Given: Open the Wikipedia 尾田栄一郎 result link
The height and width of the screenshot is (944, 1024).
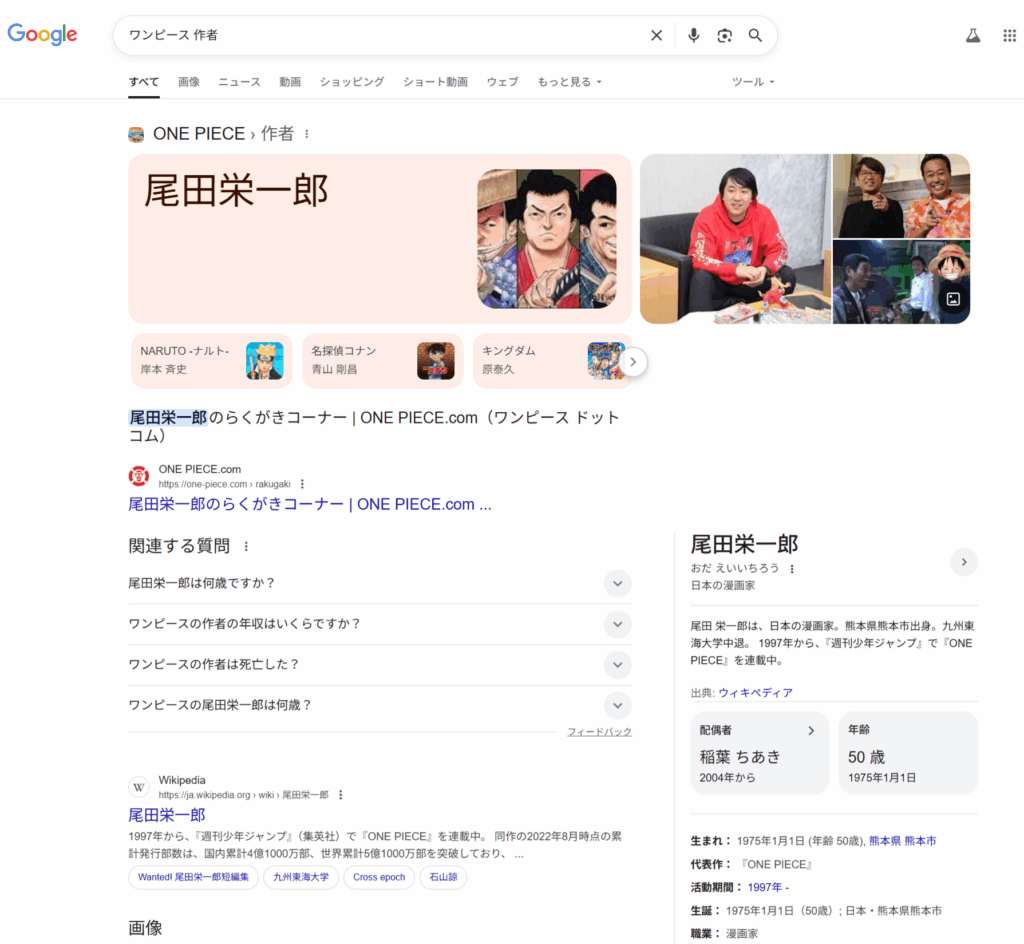Looking at the screenshot, I should click(167, 815).
